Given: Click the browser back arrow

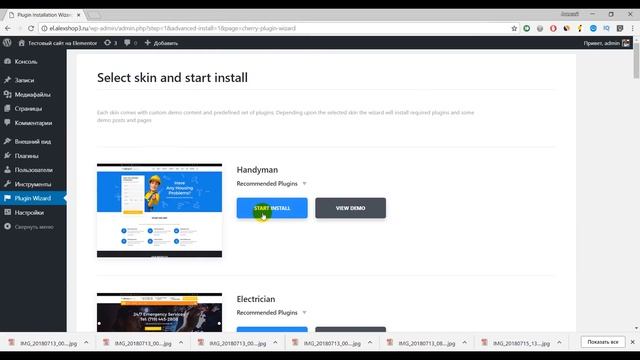Looking at the screenshot, I should pyautogui.click(x=8, y=28).
